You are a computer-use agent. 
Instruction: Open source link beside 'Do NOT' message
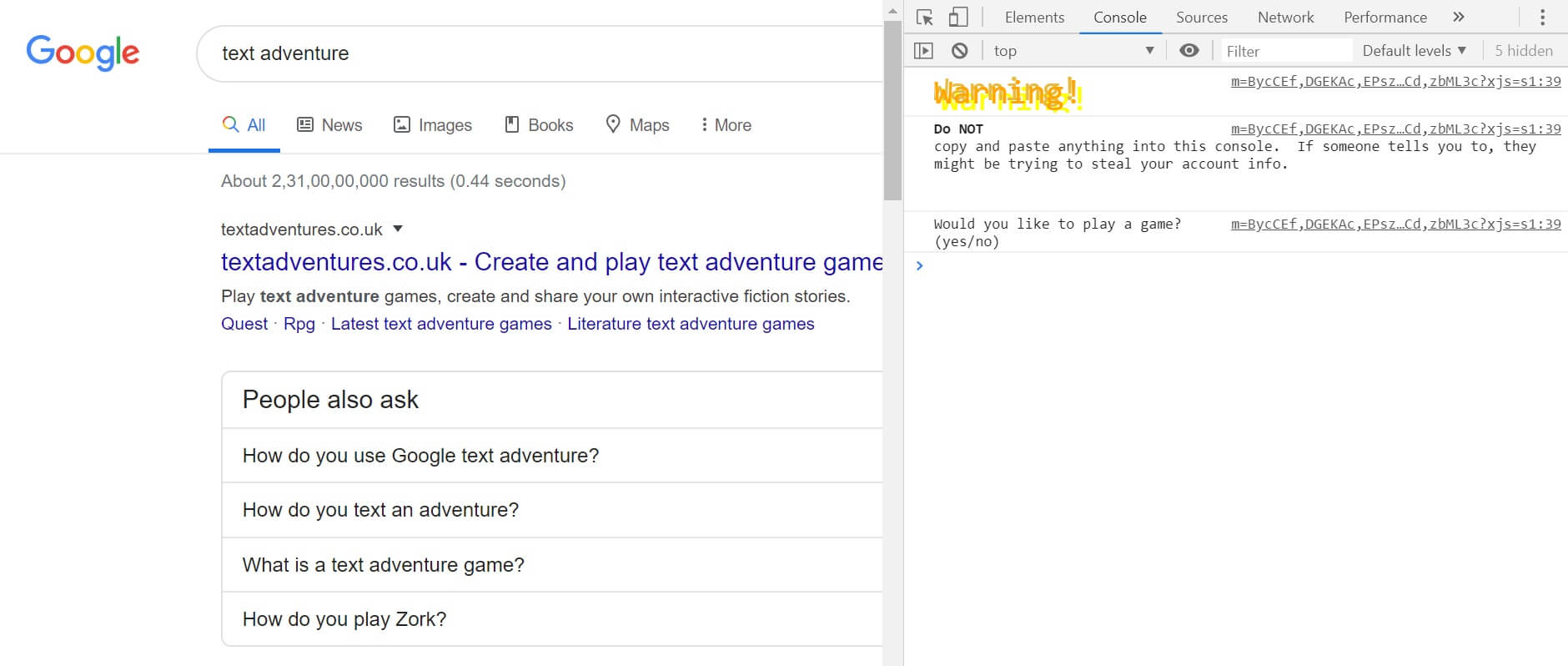click(1395, 129)
